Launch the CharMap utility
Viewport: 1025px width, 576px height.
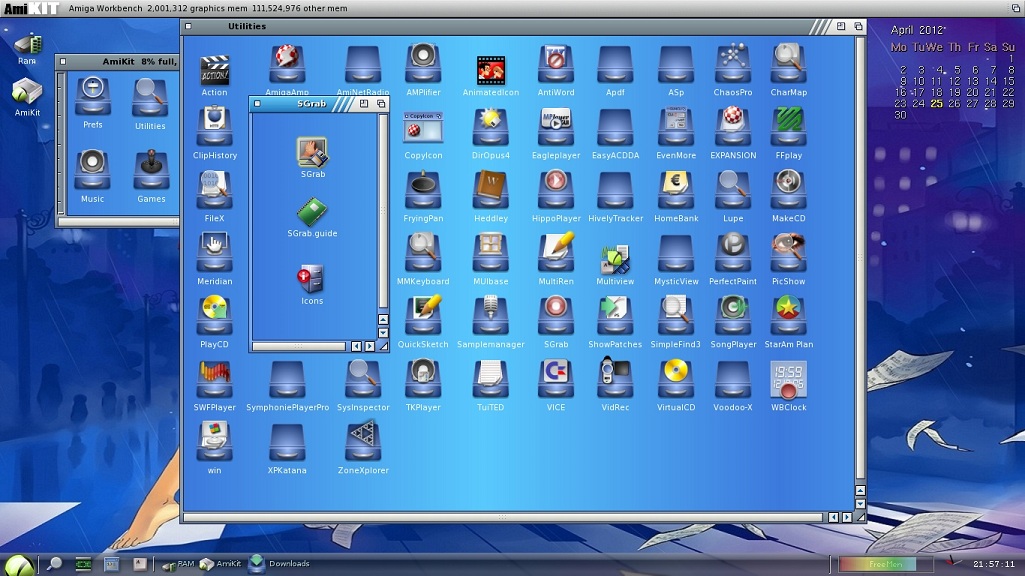point(788,64)
